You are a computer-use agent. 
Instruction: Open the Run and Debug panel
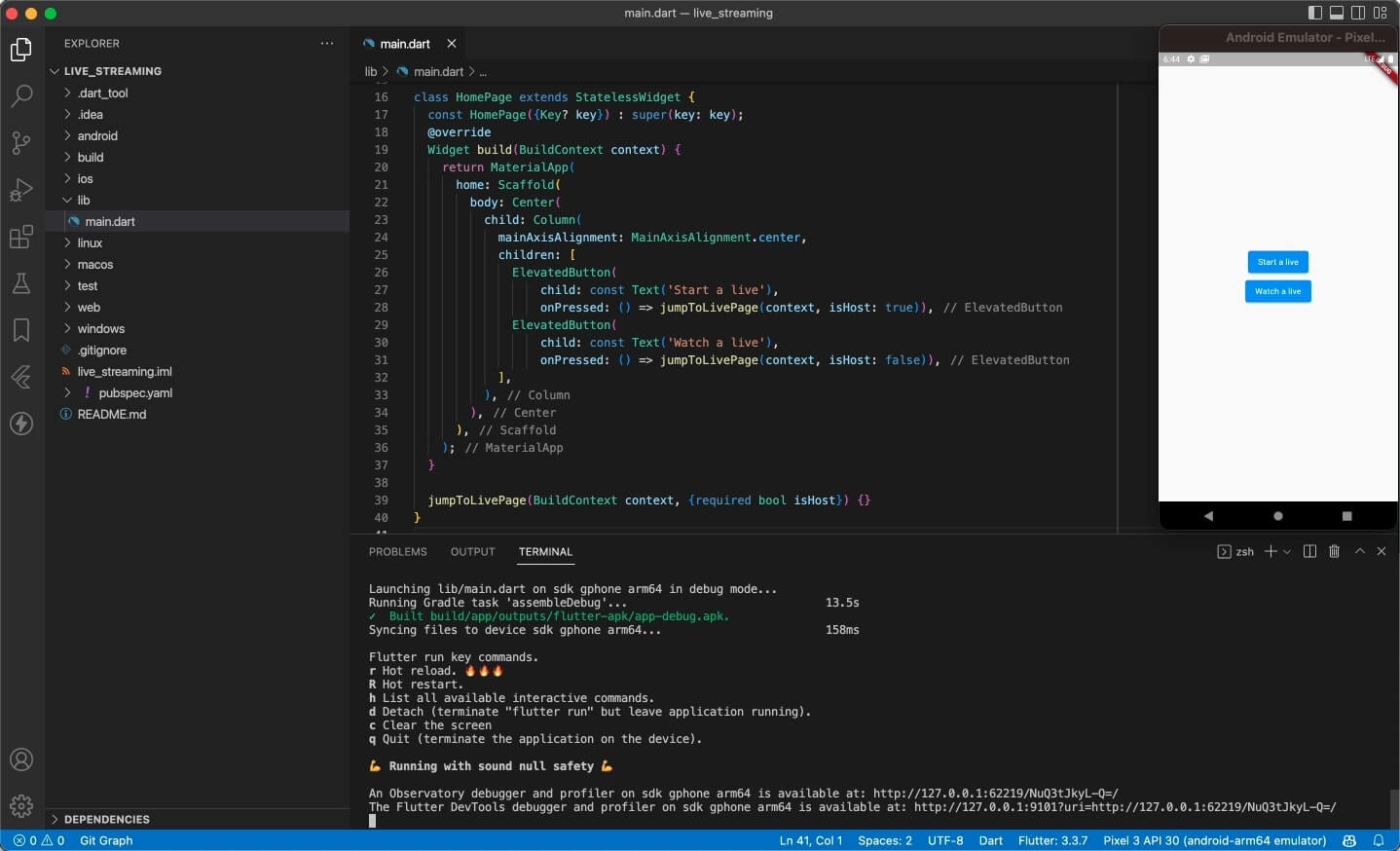(21, 190)
